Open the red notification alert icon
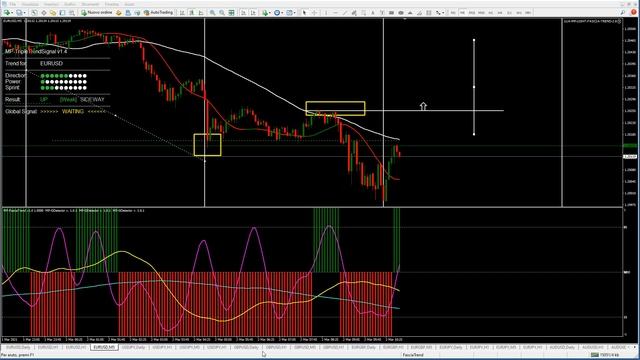The height and width of the screenshot is (360, 640). (634, 12)
